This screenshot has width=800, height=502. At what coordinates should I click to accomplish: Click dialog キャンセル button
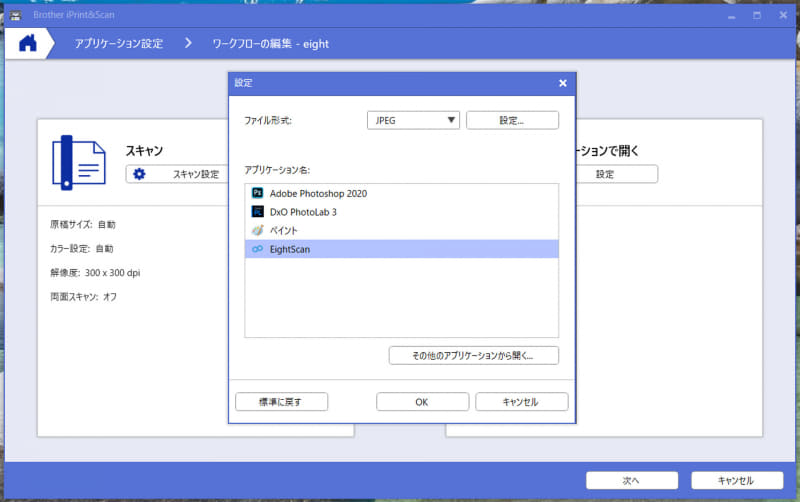[x=521, y=401]
